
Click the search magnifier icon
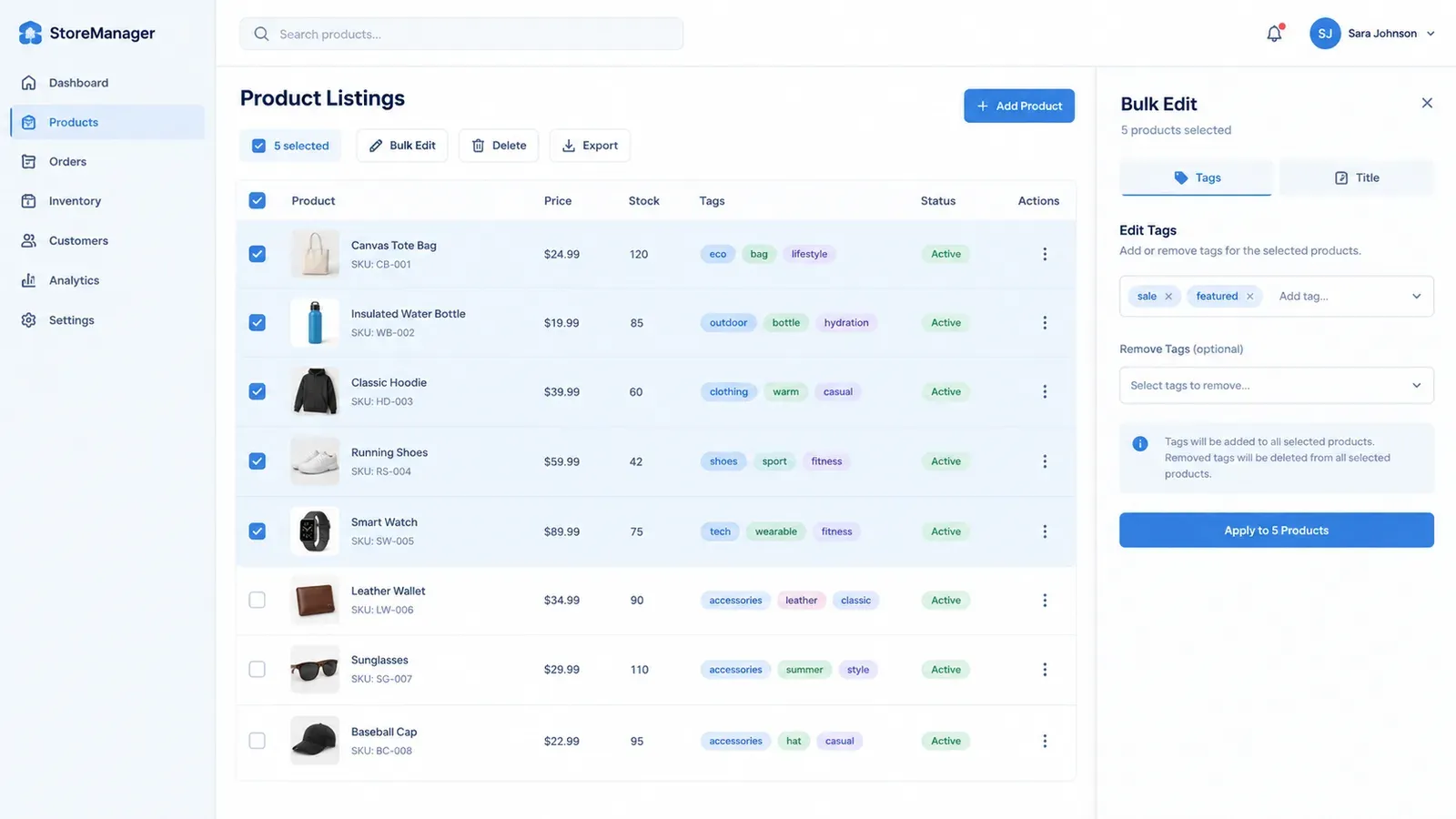point(261,34)
